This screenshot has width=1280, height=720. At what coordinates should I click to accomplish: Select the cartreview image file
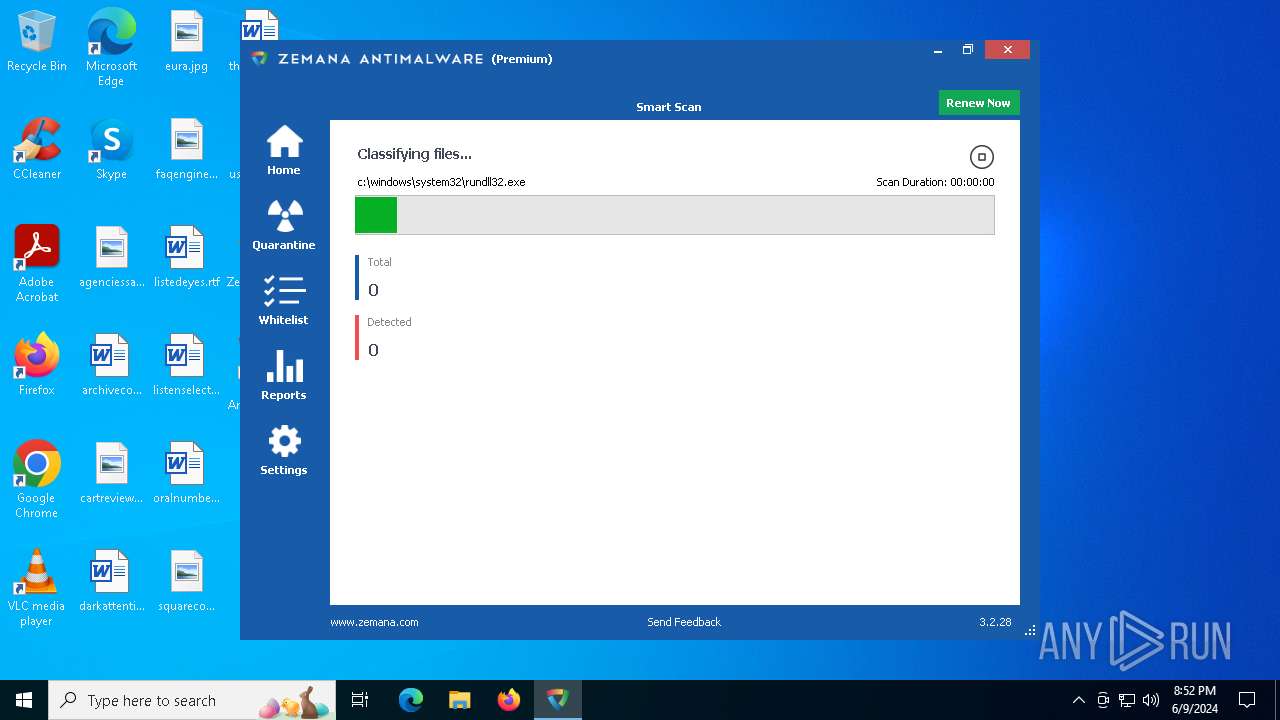click(111, 474)
